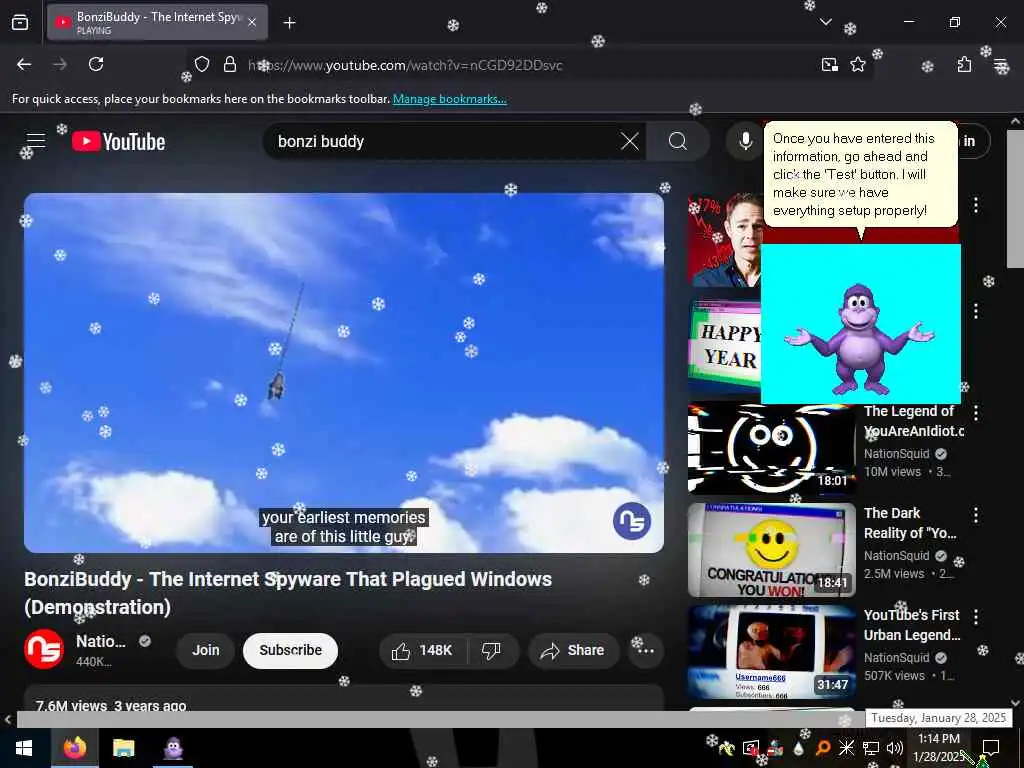The image size is (1024, 768).
Task: Open the Windows Start menu
Action: tap(25, 748)
